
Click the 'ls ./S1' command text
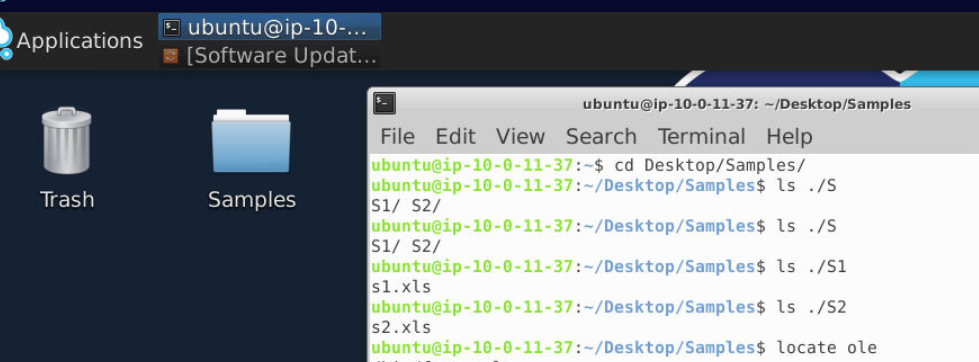812,267
